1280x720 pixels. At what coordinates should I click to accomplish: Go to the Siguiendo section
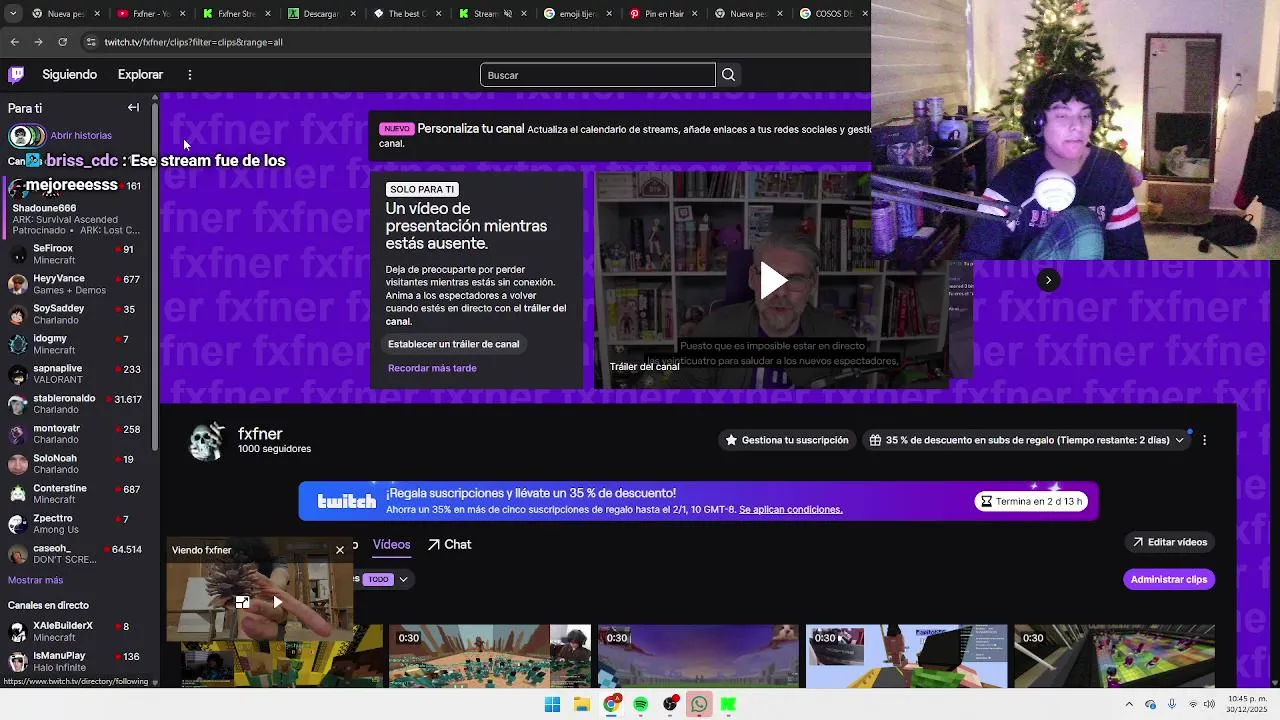click(x=70, y=75)
